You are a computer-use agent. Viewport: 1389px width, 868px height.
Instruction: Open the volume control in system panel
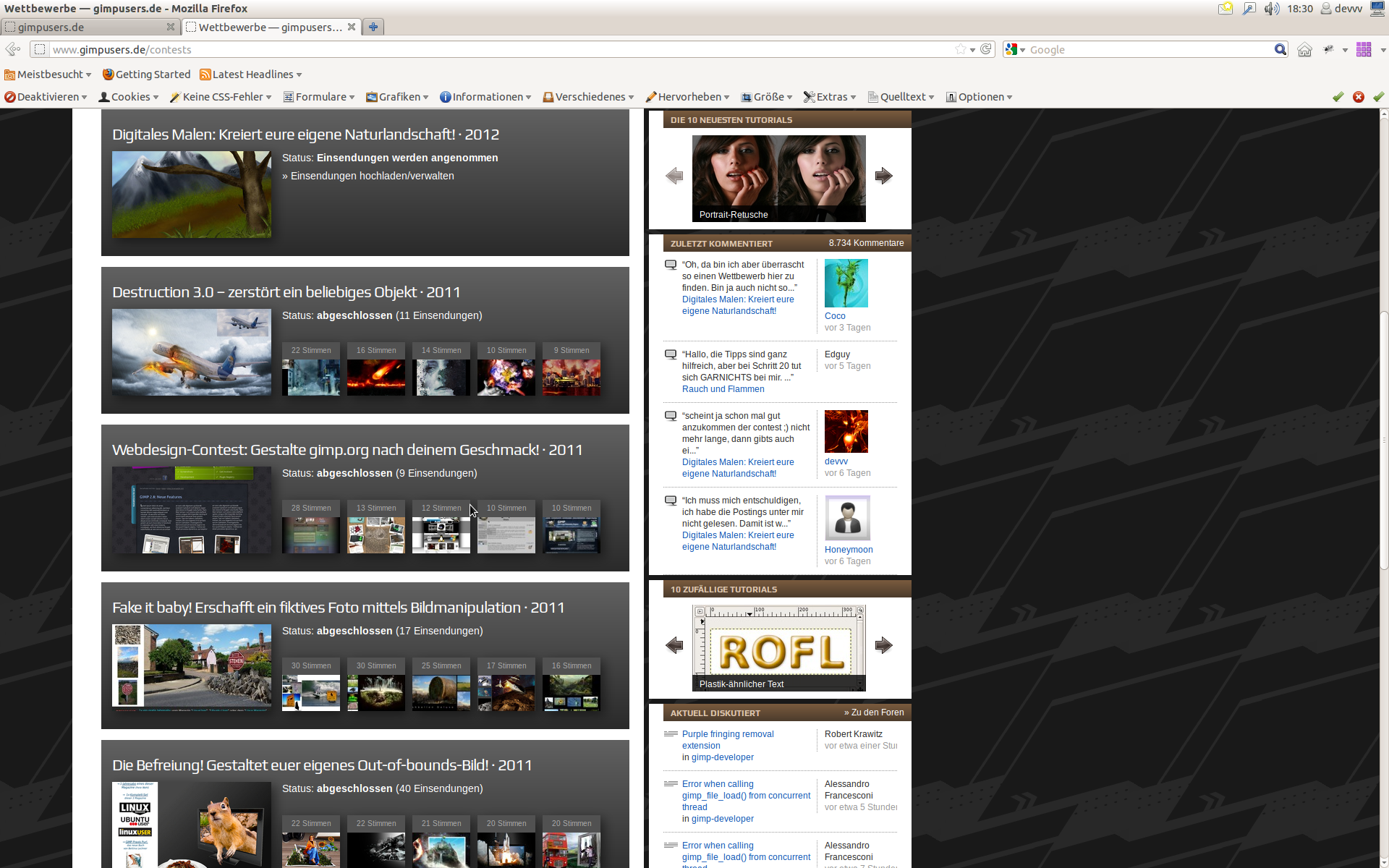tap(1272, 9)
